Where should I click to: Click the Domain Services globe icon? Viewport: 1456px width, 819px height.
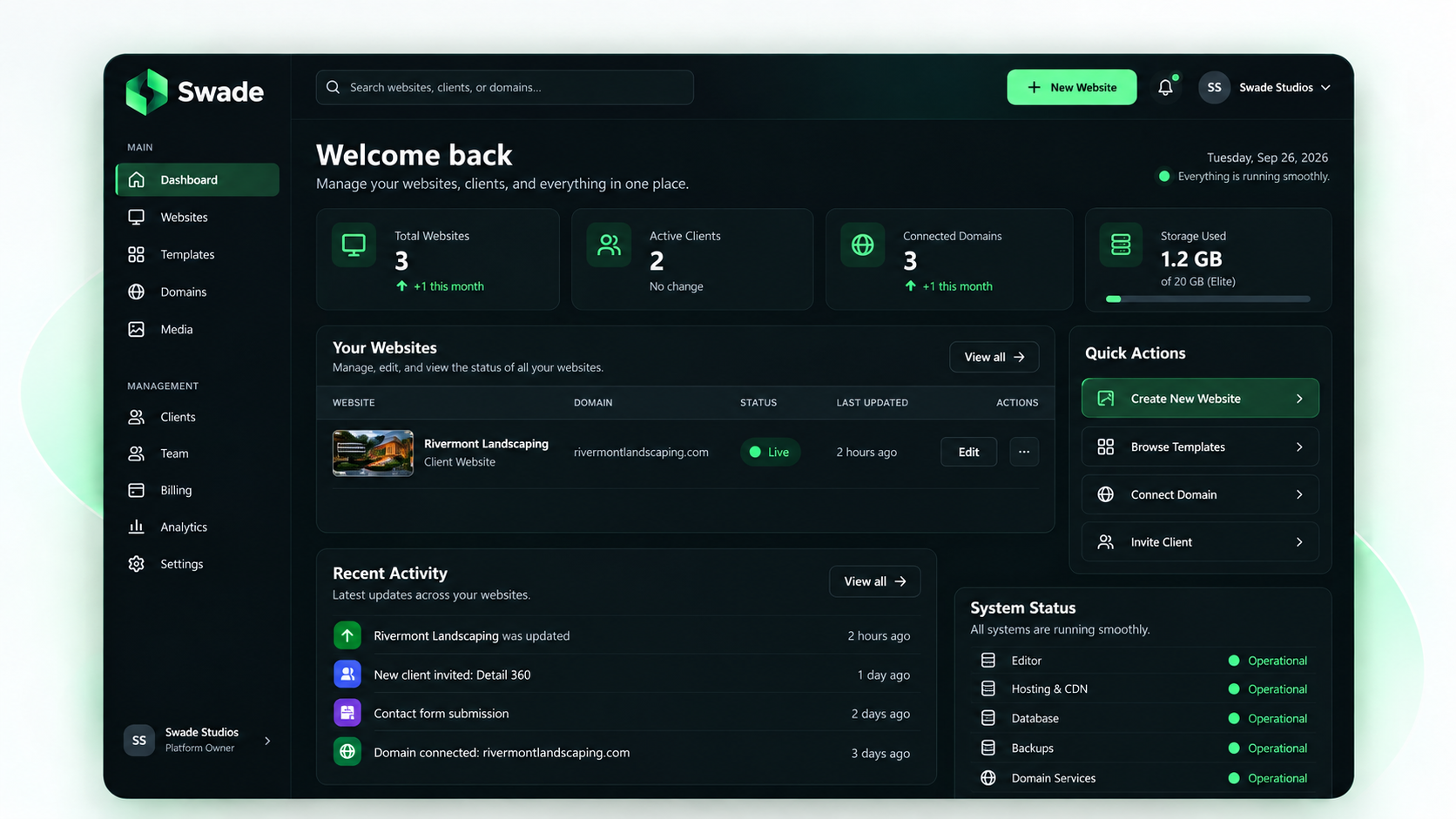(x=988, y=778)
